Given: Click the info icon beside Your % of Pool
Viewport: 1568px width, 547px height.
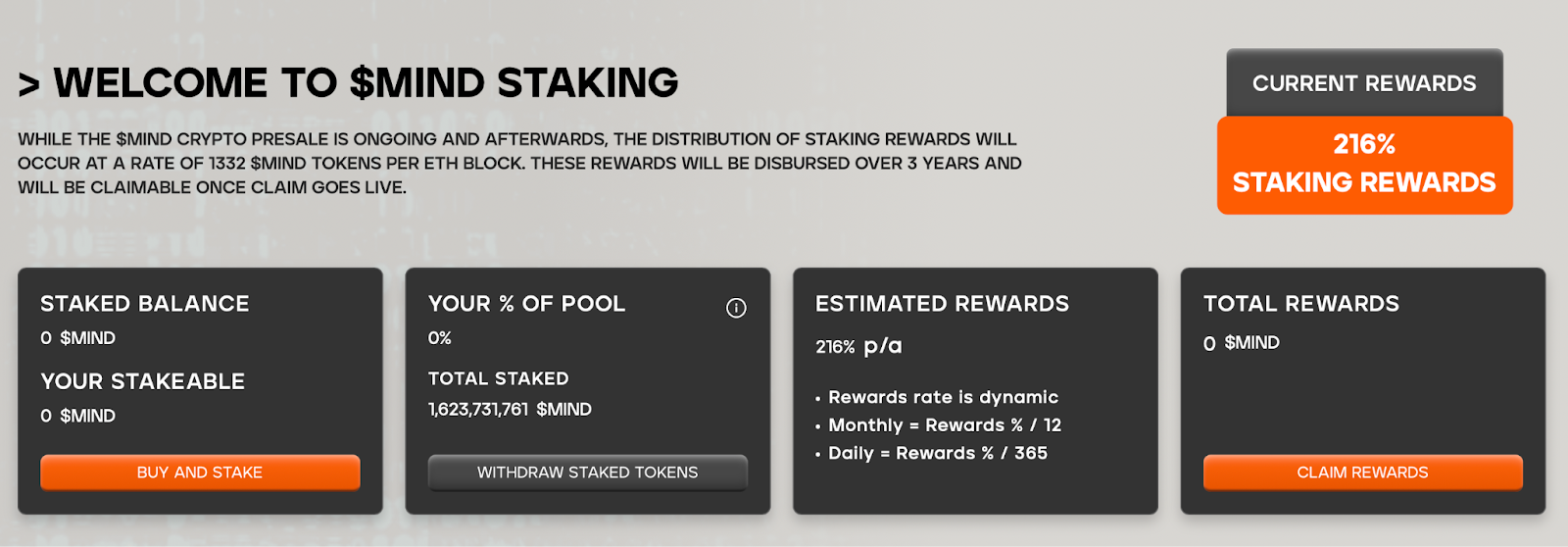Looking at the screenshot, I should [736, 308].
